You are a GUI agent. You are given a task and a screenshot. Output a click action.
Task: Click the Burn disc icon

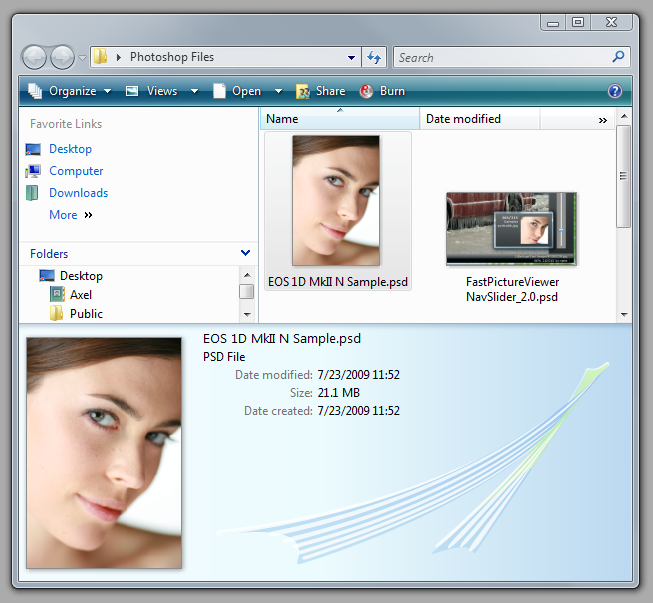coord(366,91)
